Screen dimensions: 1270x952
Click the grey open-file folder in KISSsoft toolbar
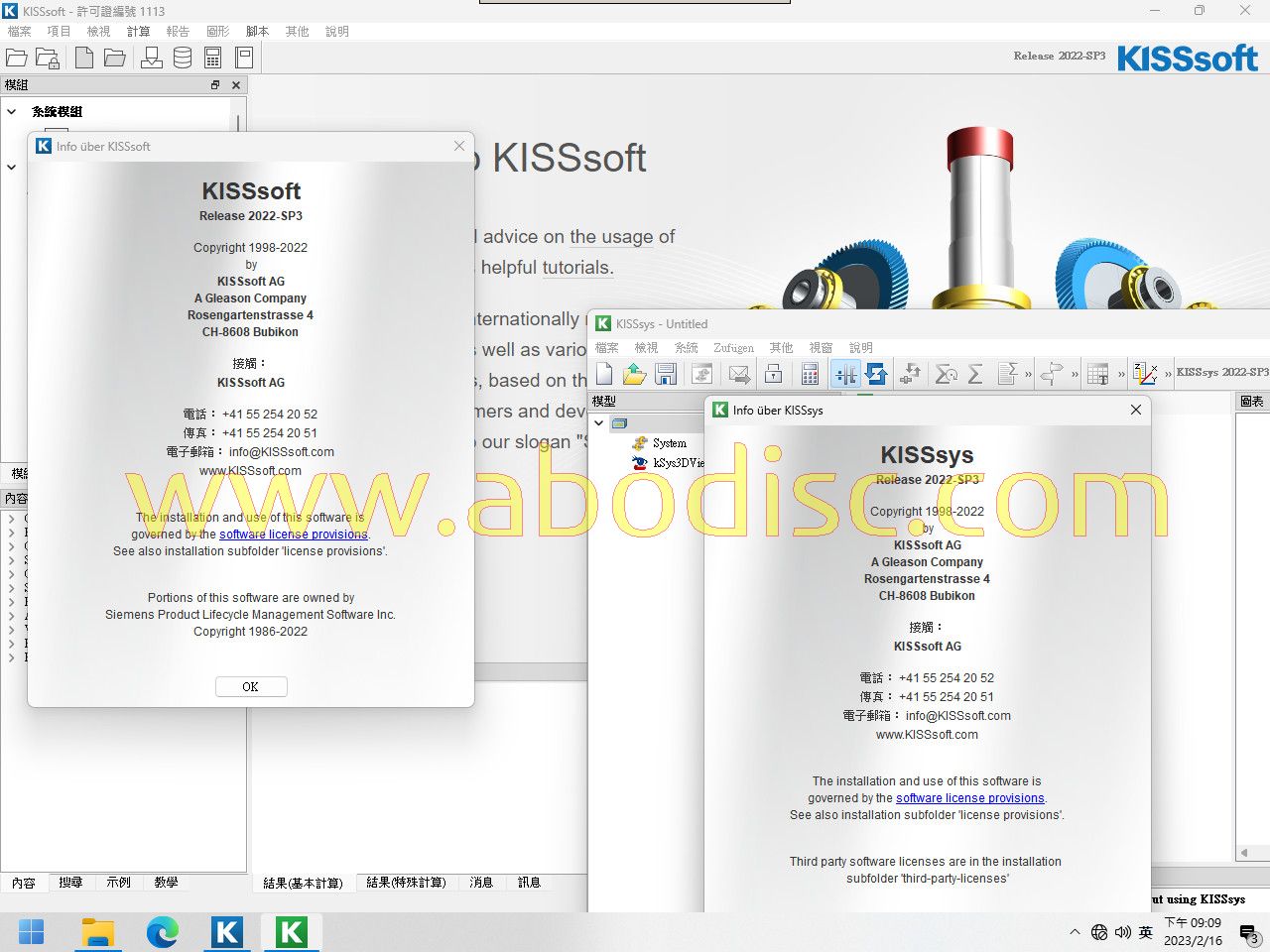pyautogui.click(x=115, y=58)
